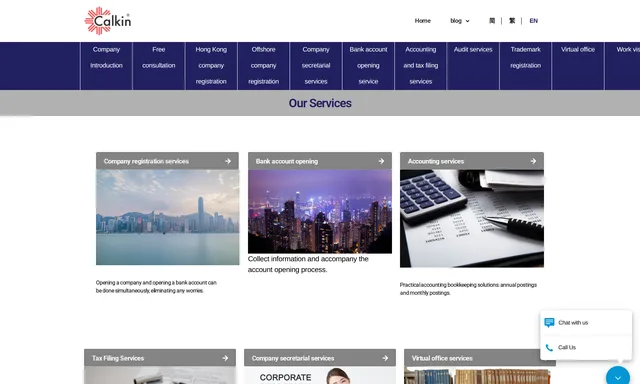Go to the Home page
Image resolution: width=640 pixels, height=384 pixels.
pyautogui.click(x=422, y=21)
